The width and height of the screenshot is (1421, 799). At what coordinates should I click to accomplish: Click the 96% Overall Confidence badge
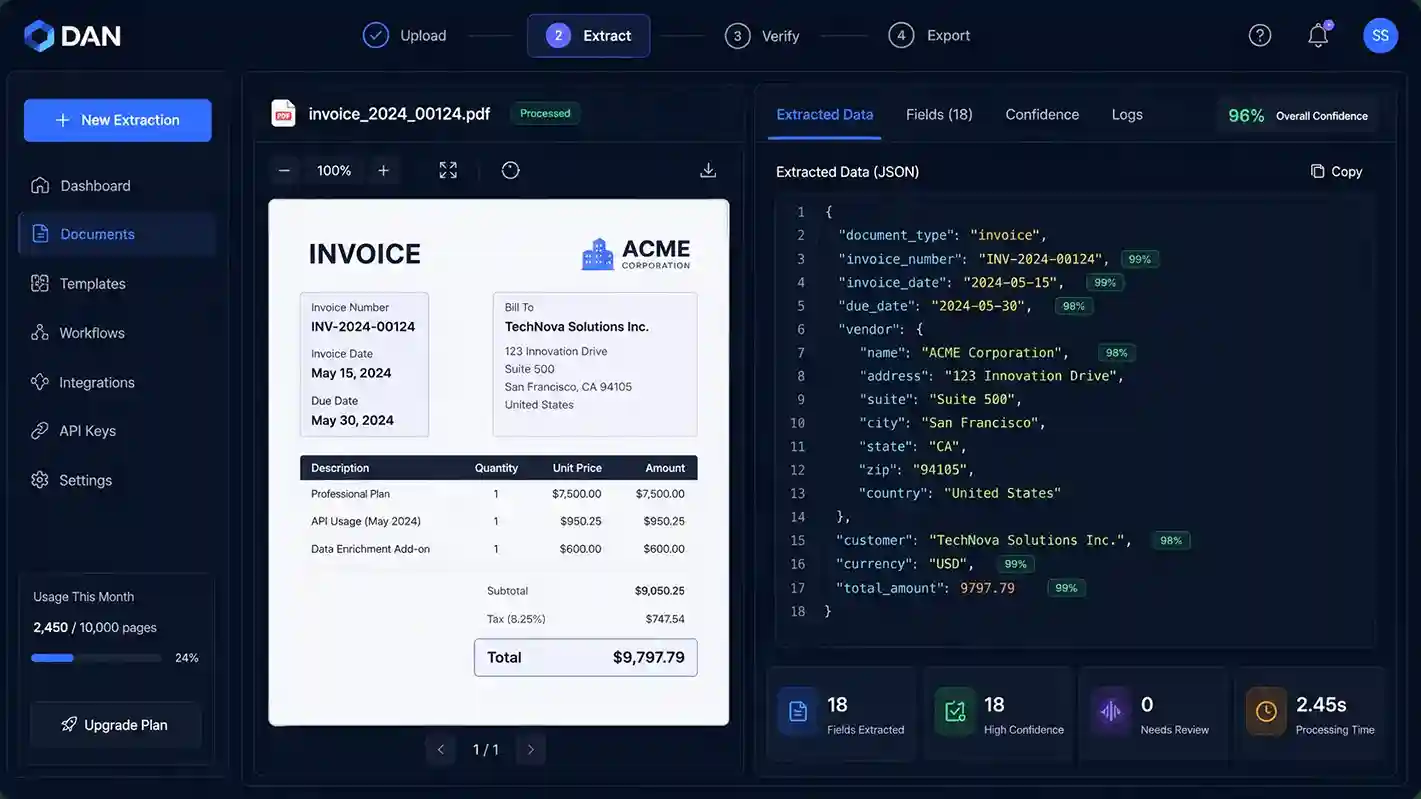pyautogui.click(x=1298, y=116)
